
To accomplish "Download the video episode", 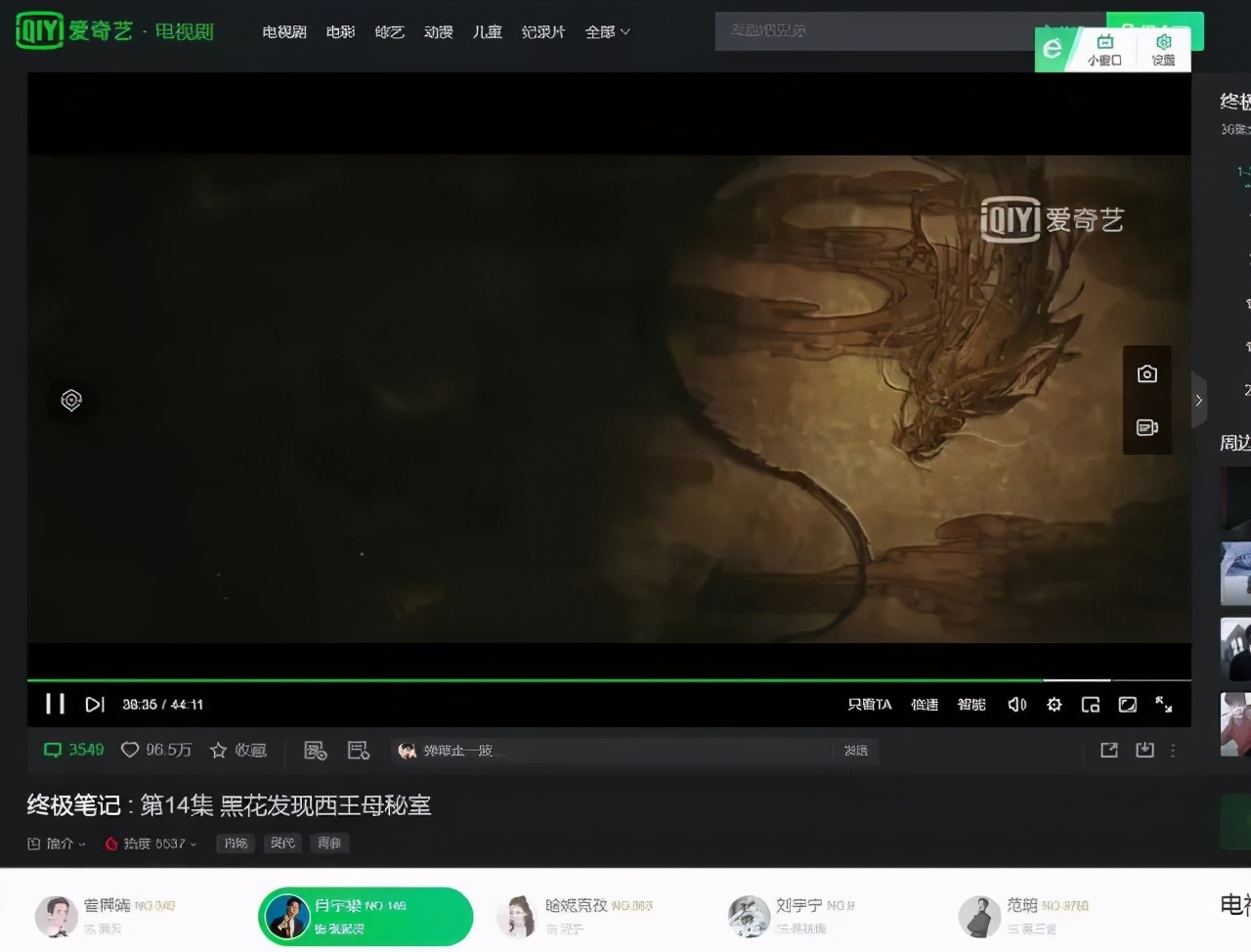I will tap(1144, 750).
